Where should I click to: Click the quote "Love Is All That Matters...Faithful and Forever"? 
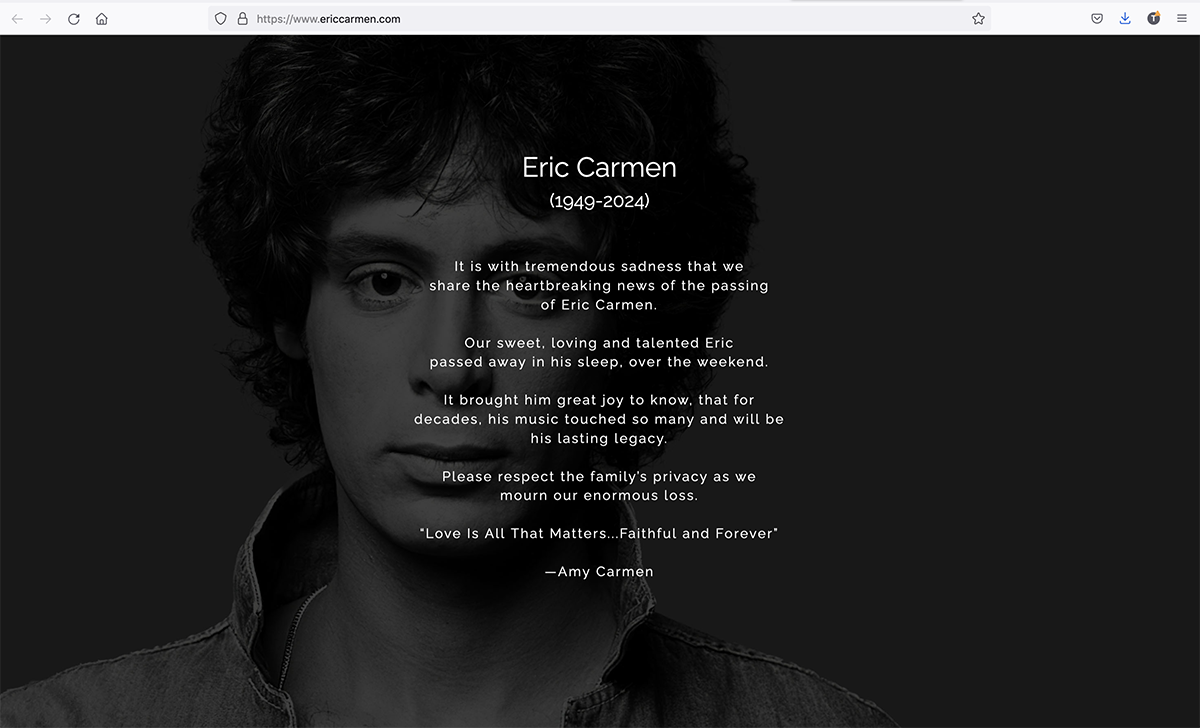[599, 533]
